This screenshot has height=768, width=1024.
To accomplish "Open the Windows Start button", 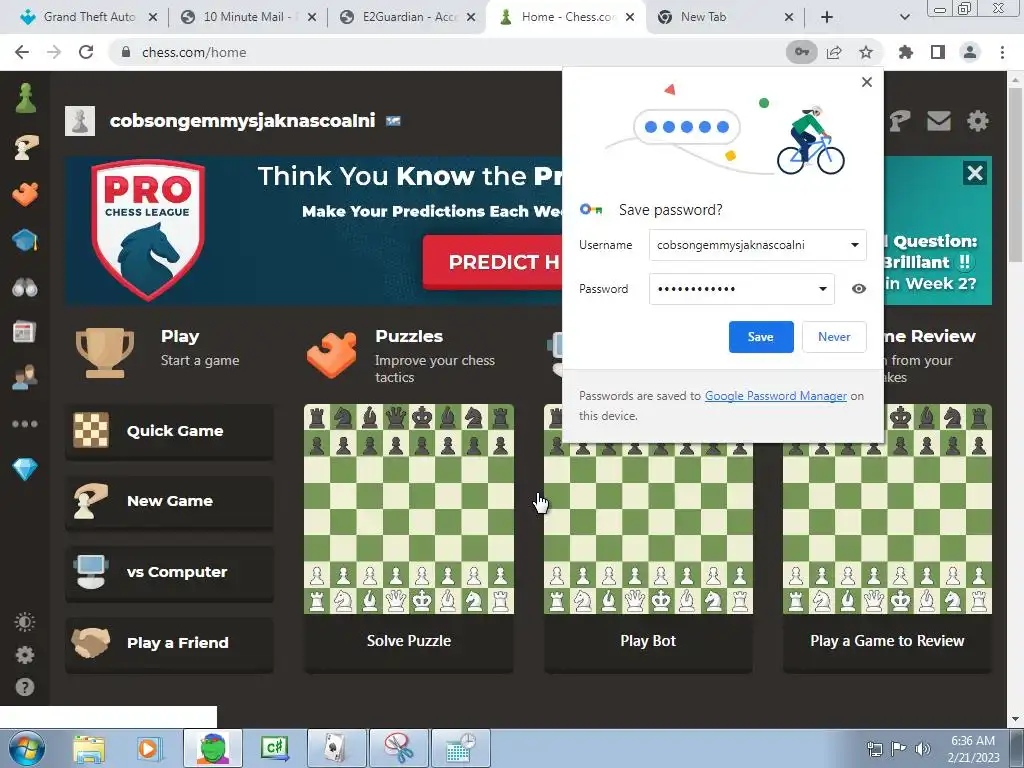I will click(x=26, y=748).
